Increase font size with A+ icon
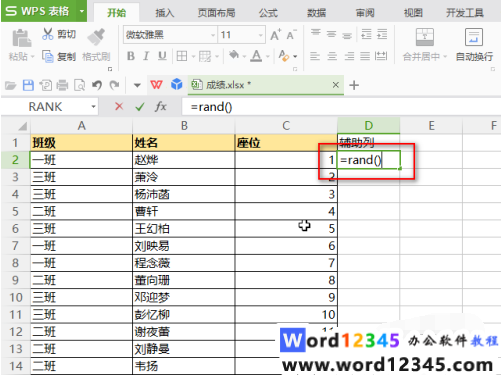Viewport: 503px width, 381px height. click(x=276, y=35)
